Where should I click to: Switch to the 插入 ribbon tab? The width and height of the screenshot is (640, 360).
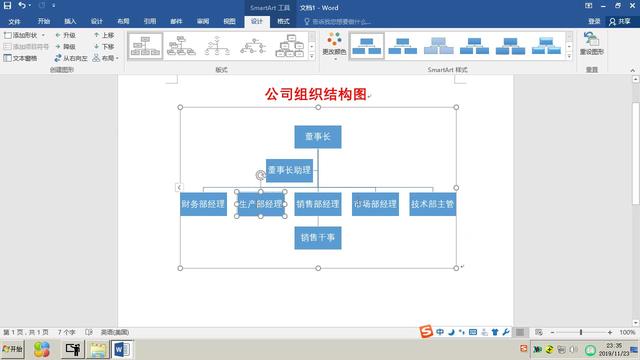(70, 21)
